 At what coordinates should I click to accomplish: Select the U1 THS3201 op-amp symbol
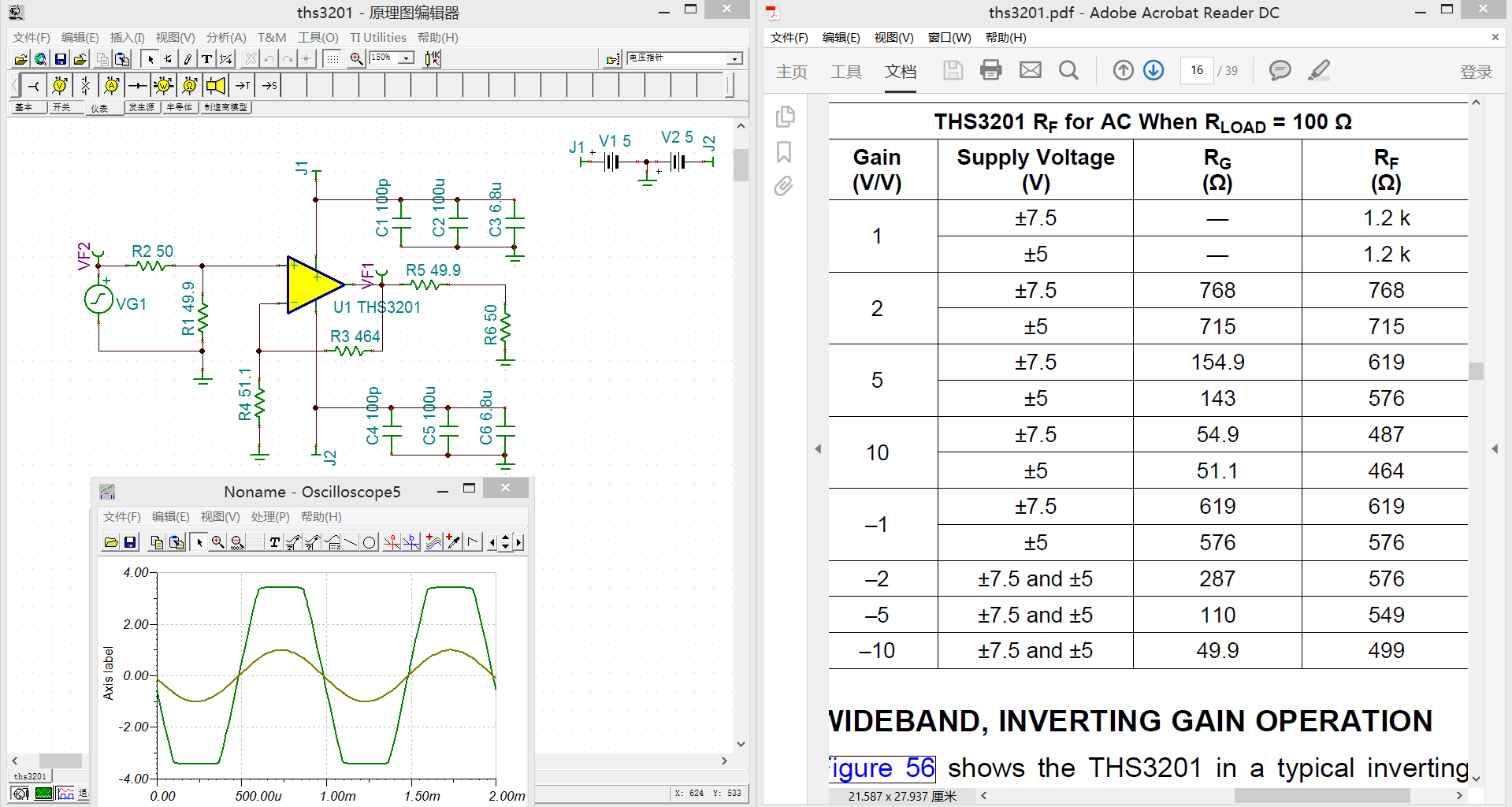tap(315, 284)
